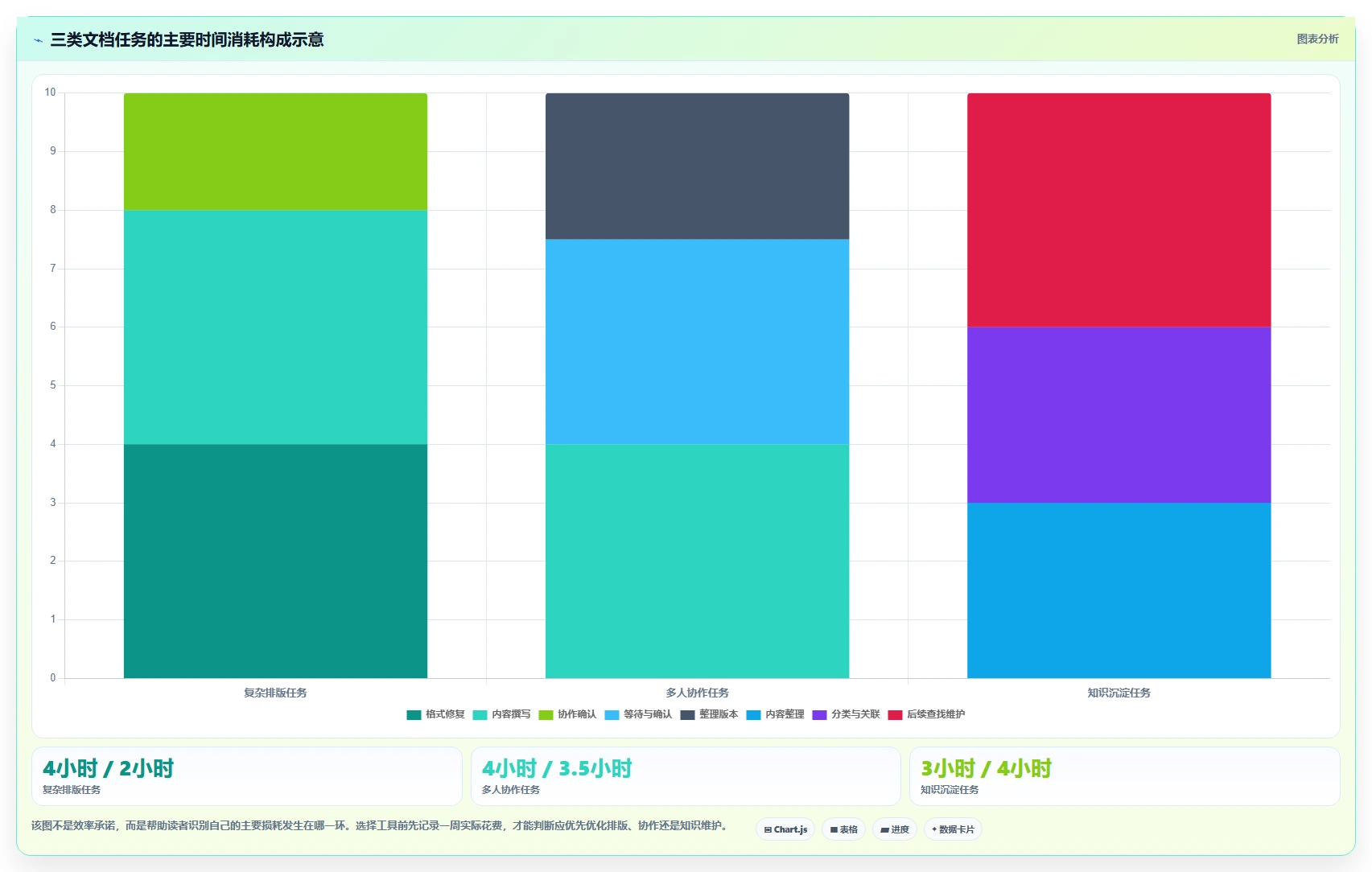1372x872 pixels.
Task: Click the 进度 tag
Action: click(x=895, y=829)
